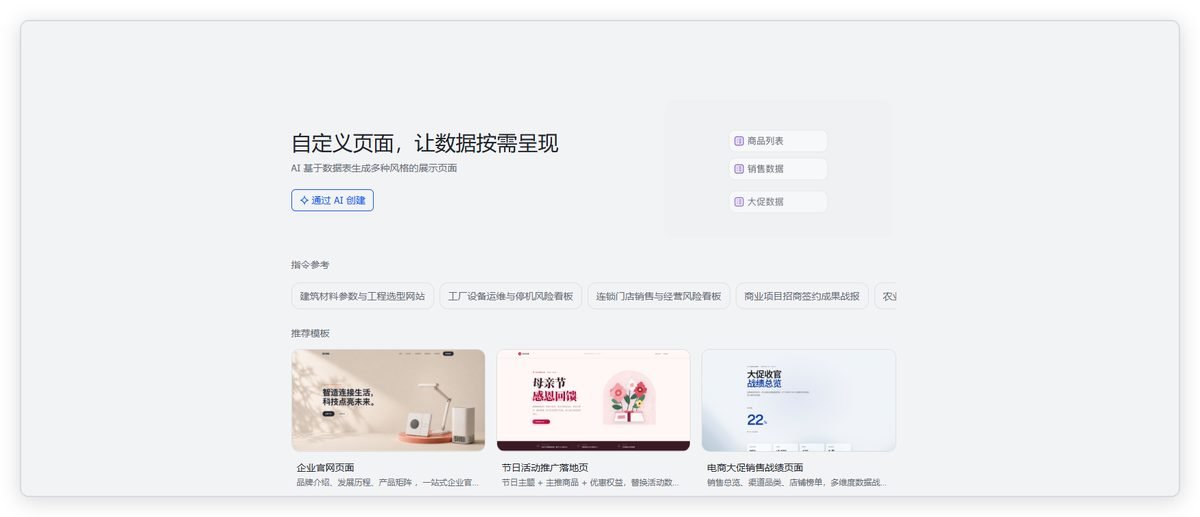This screenshot has height=517, width=1200.
Task: Click the 指令参考 section label
Action: (x=310, y=265)
